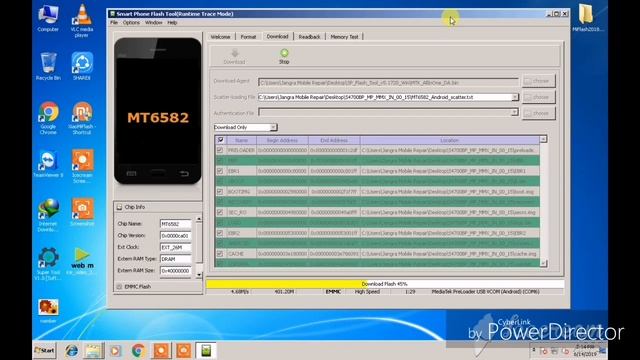Image resolution: width=640 pixels, height=360 pixels.
Task: Open Icecream Screen Recorder desktop icon
Action: point(82,166)
